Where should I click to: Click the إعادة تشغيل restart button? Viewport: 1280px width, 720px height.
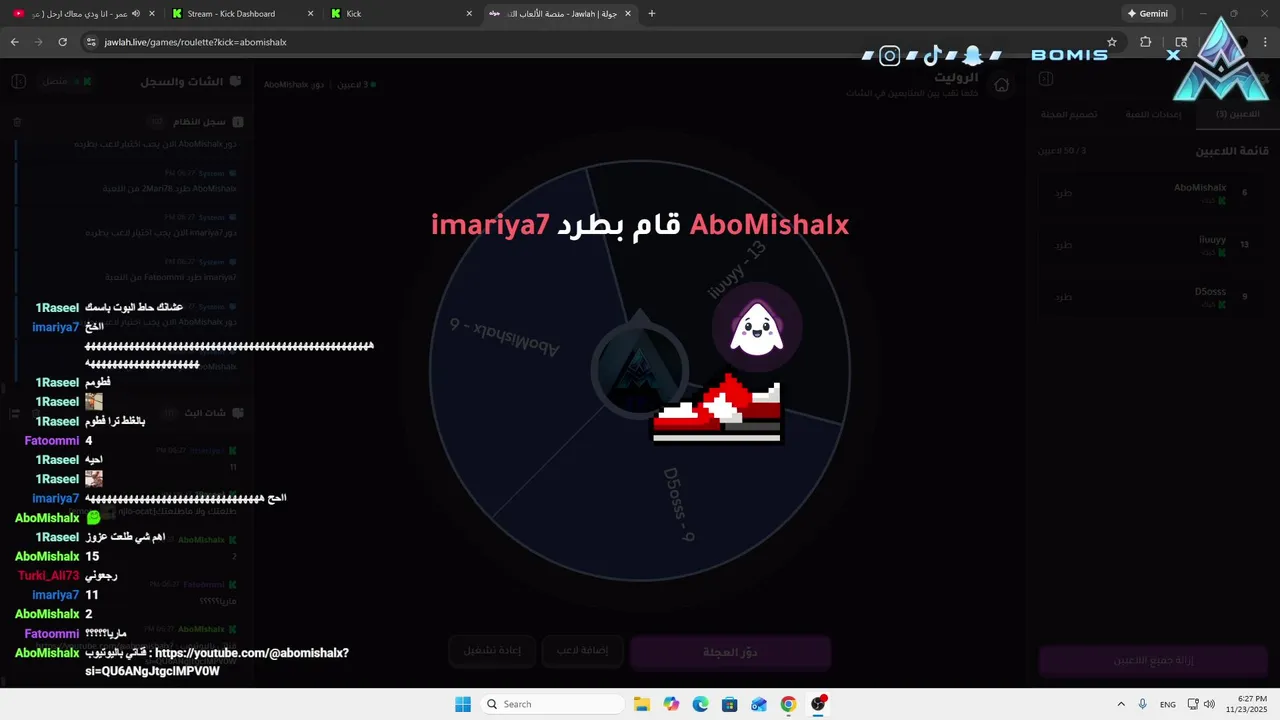(492, 651)
